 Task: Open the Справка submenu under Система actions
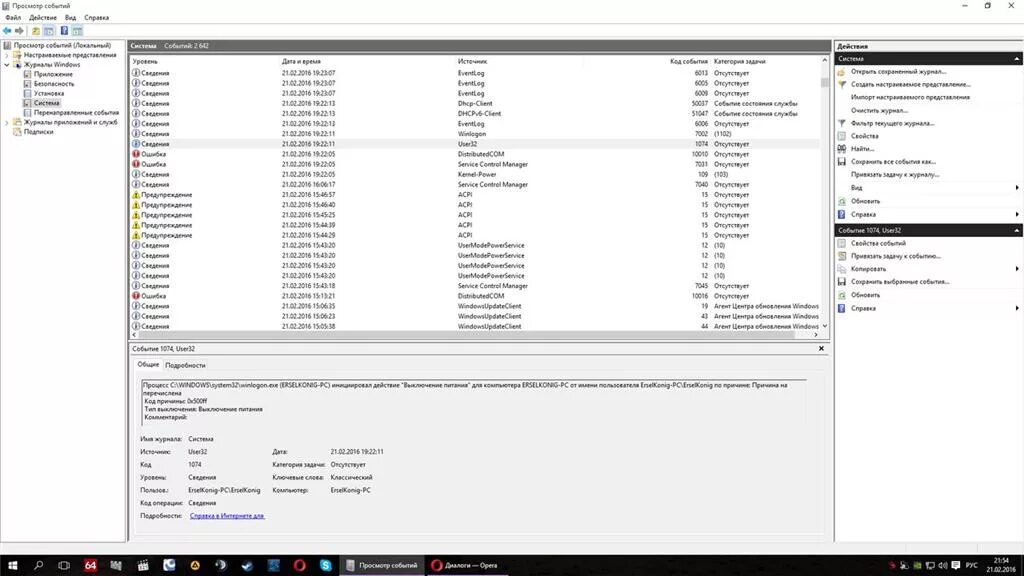(x=1017, y=214)
